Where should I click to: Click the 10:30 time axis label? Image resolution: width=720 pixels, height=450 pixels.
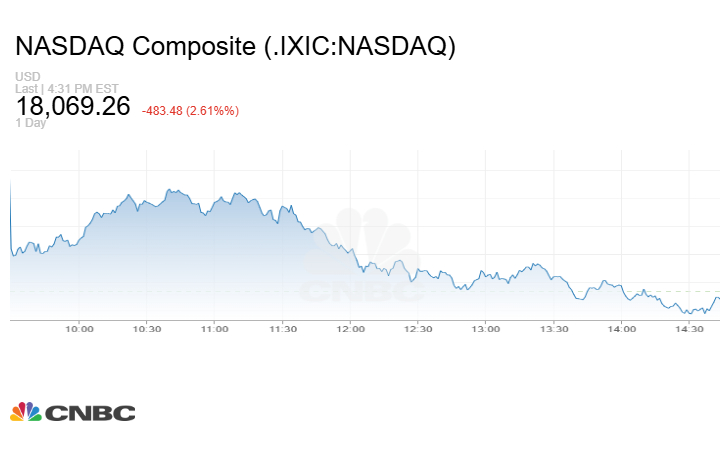coord(147,329)
